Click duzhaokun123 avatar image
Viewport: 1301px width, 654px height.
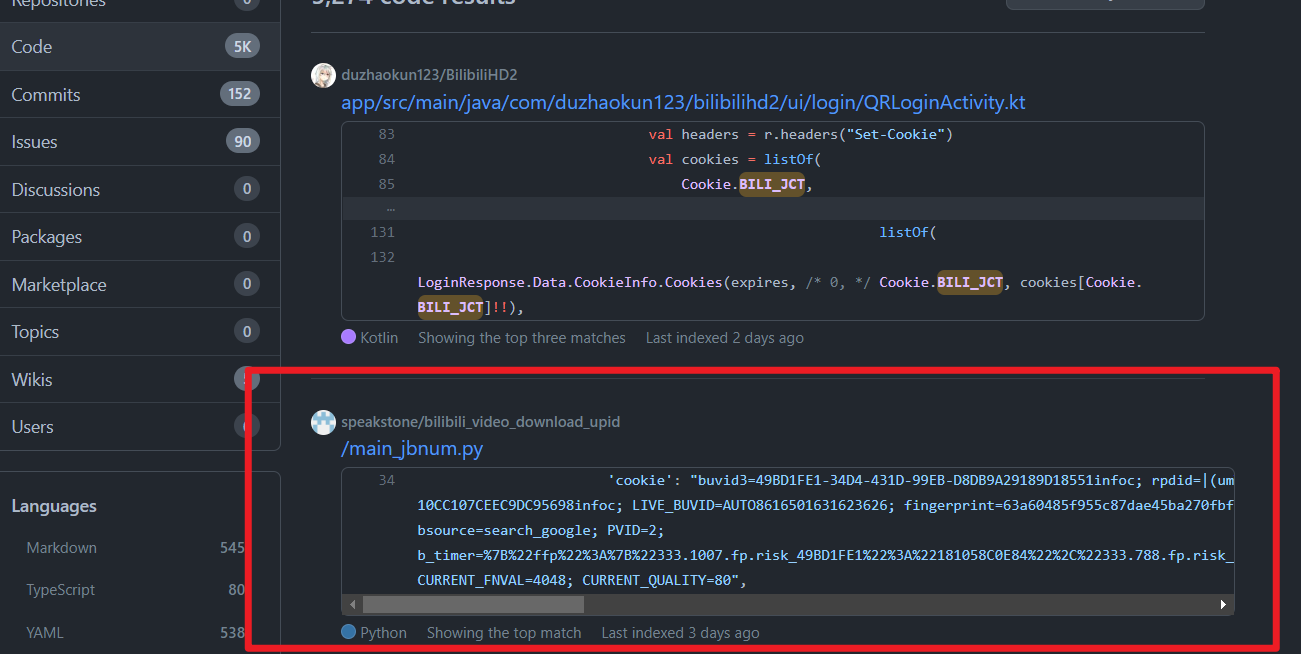coord(323,75)
